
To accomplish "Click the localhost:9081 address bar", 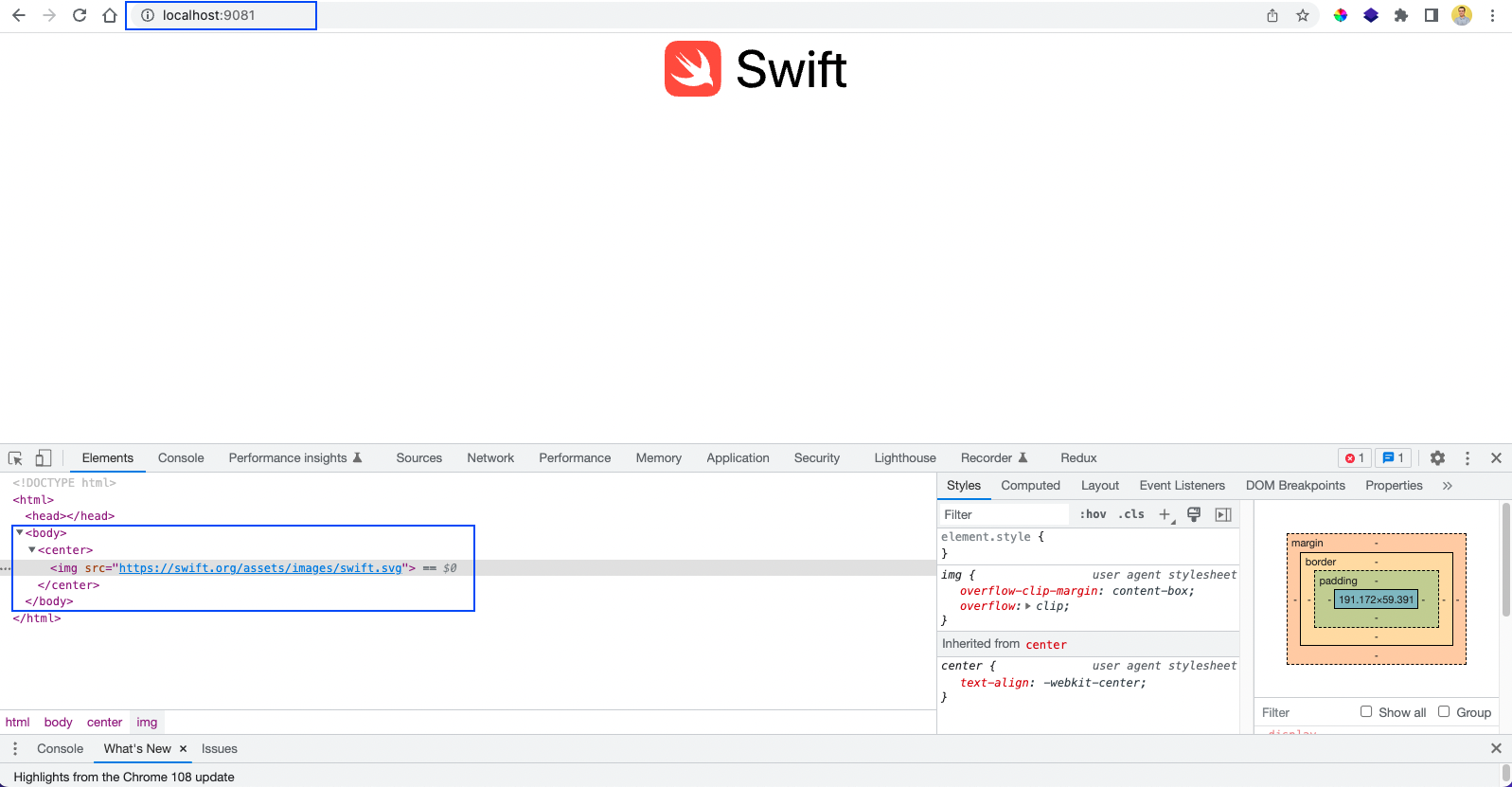I will tap(221, 15).
